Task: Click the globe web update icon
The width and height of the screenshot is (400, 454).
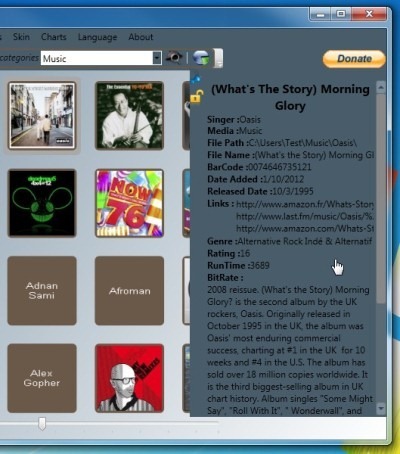Action: click(201, 58)
